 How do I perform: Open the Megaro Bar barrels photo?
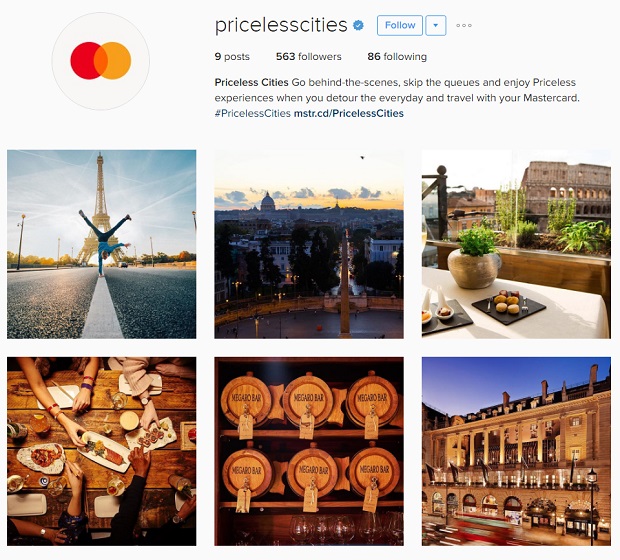pyautogui.click(x=309, y=451)
